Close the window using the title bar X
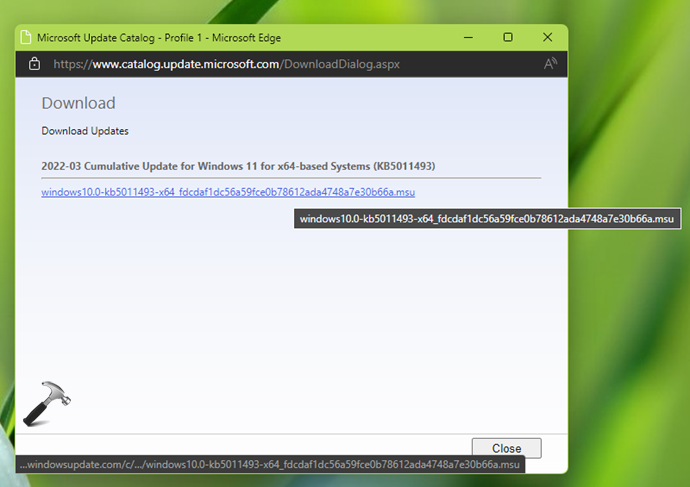This screenshot has width=690, height=487. click(x=548, y=37)
